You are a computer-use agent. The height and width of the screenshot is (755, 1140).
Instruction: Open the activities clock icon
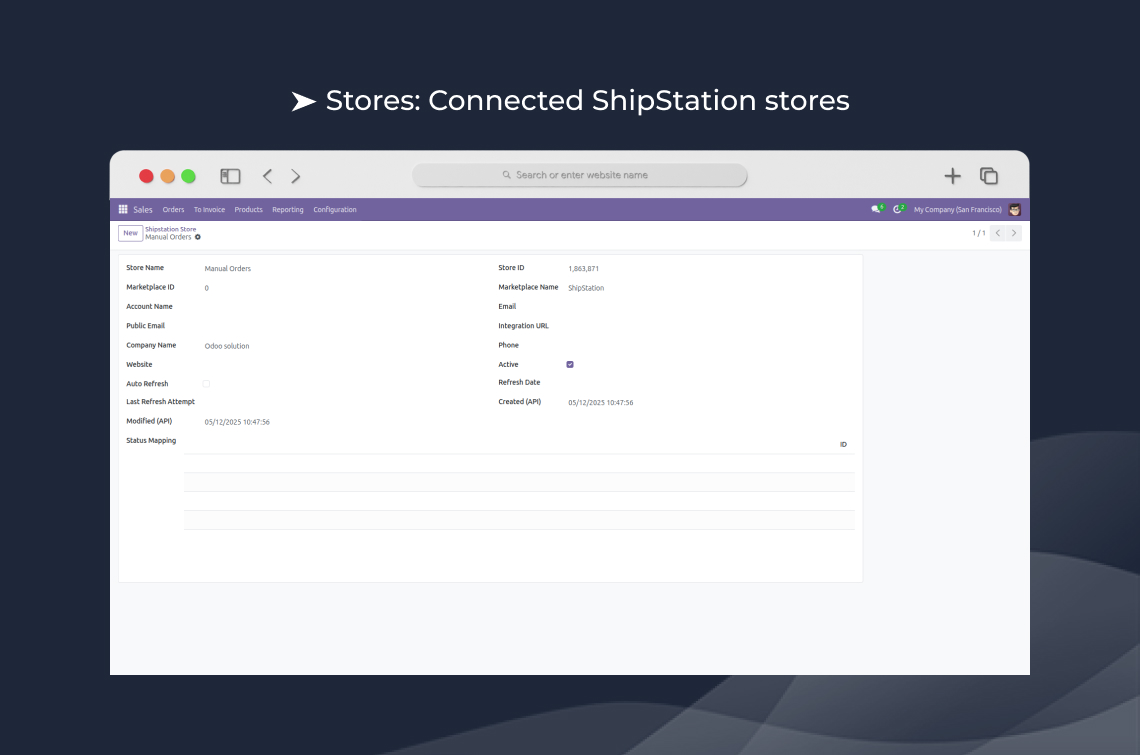pyautogui.click(x=899, y=209)
